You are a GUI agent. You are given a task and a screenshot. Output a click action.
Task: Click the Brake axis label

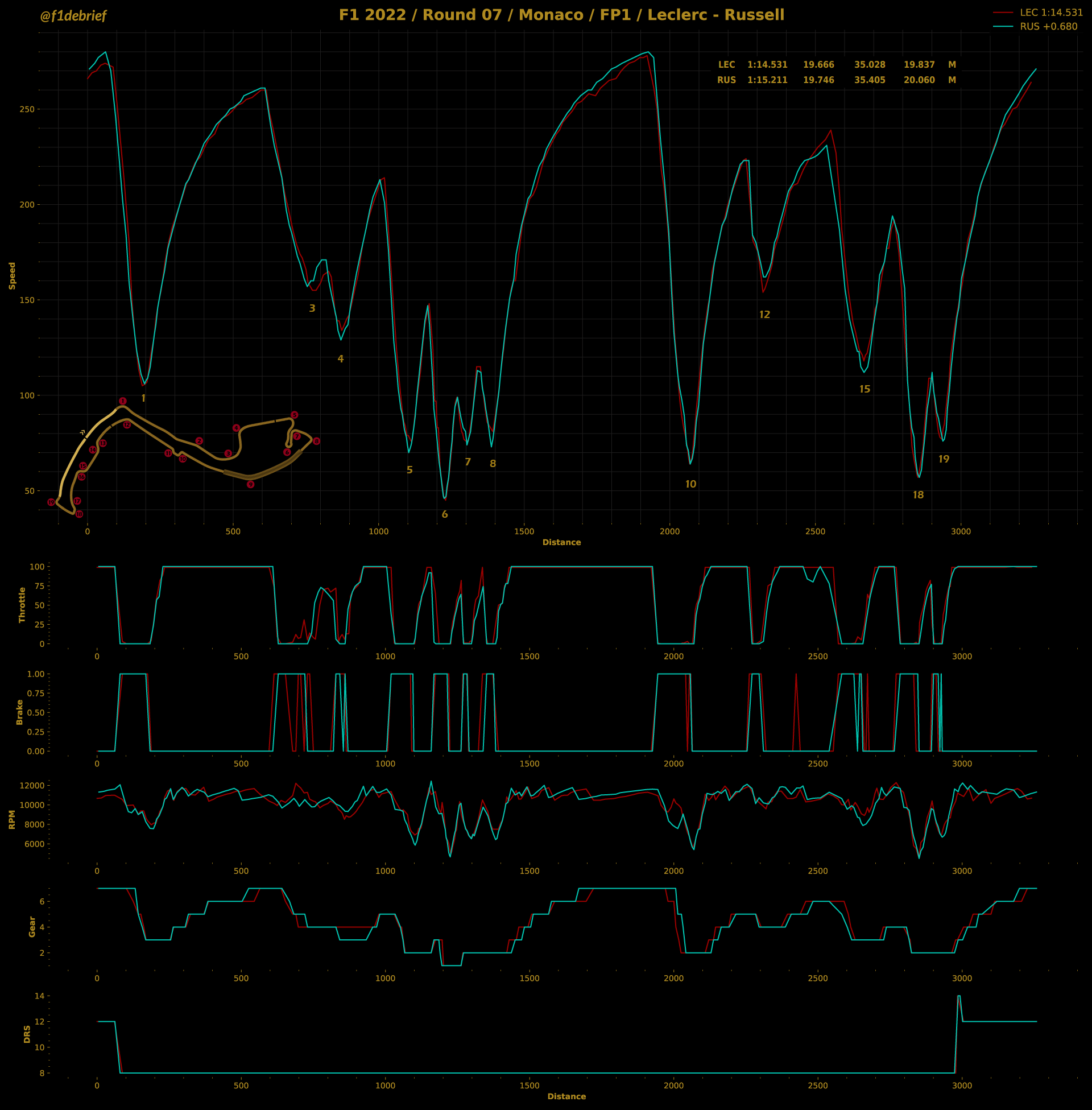[x=19, y=712]
